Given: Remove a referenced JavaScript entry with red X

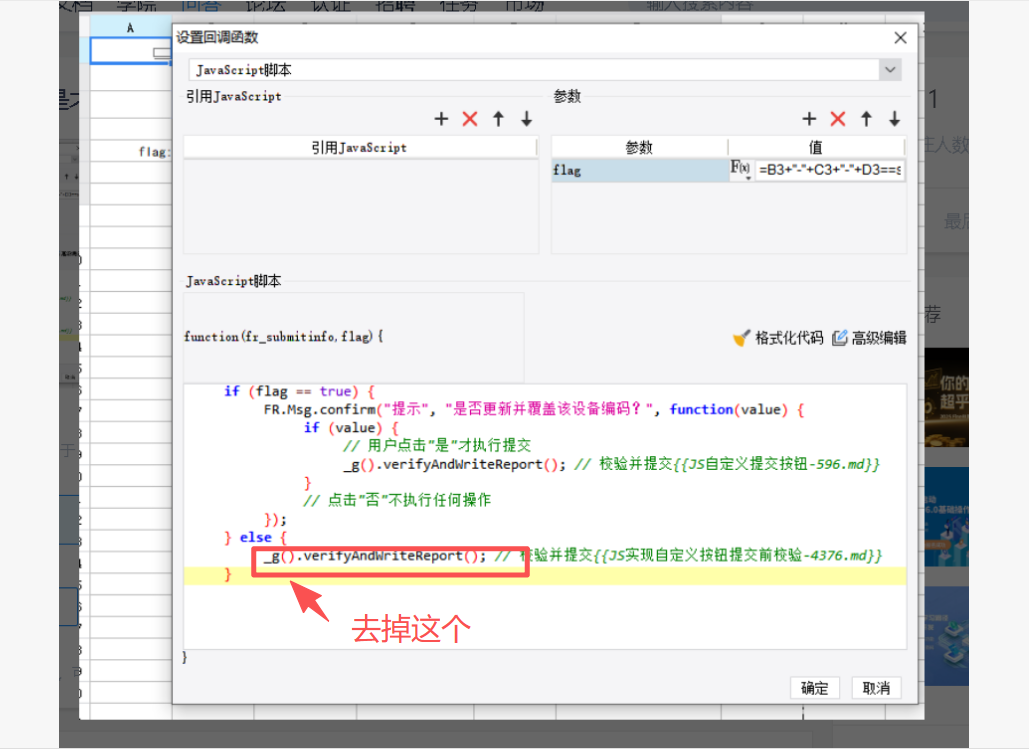Looking at the screenshot, I should (470, 119).
